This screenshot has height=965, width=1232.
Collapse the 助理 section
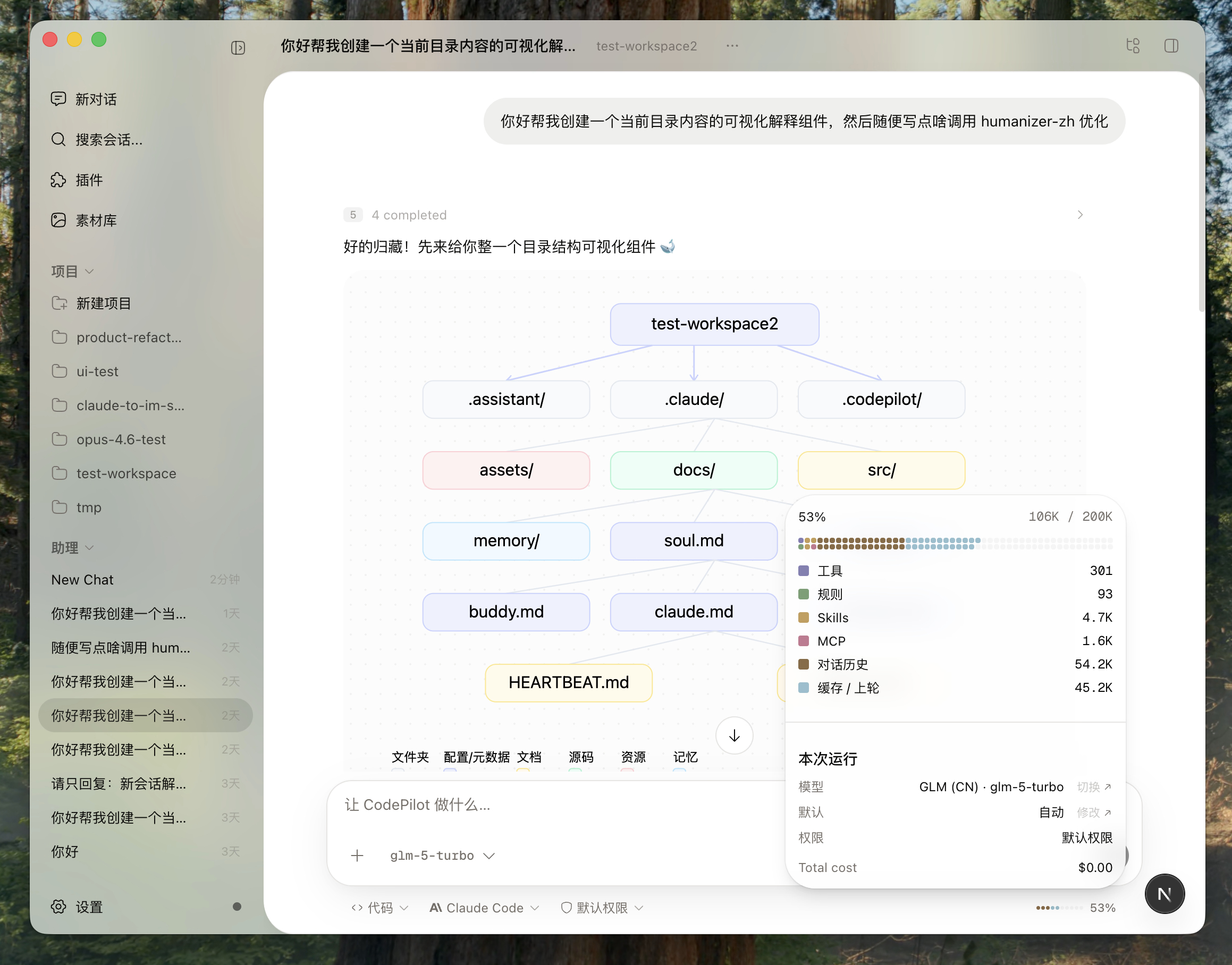[x=72, y=547]
